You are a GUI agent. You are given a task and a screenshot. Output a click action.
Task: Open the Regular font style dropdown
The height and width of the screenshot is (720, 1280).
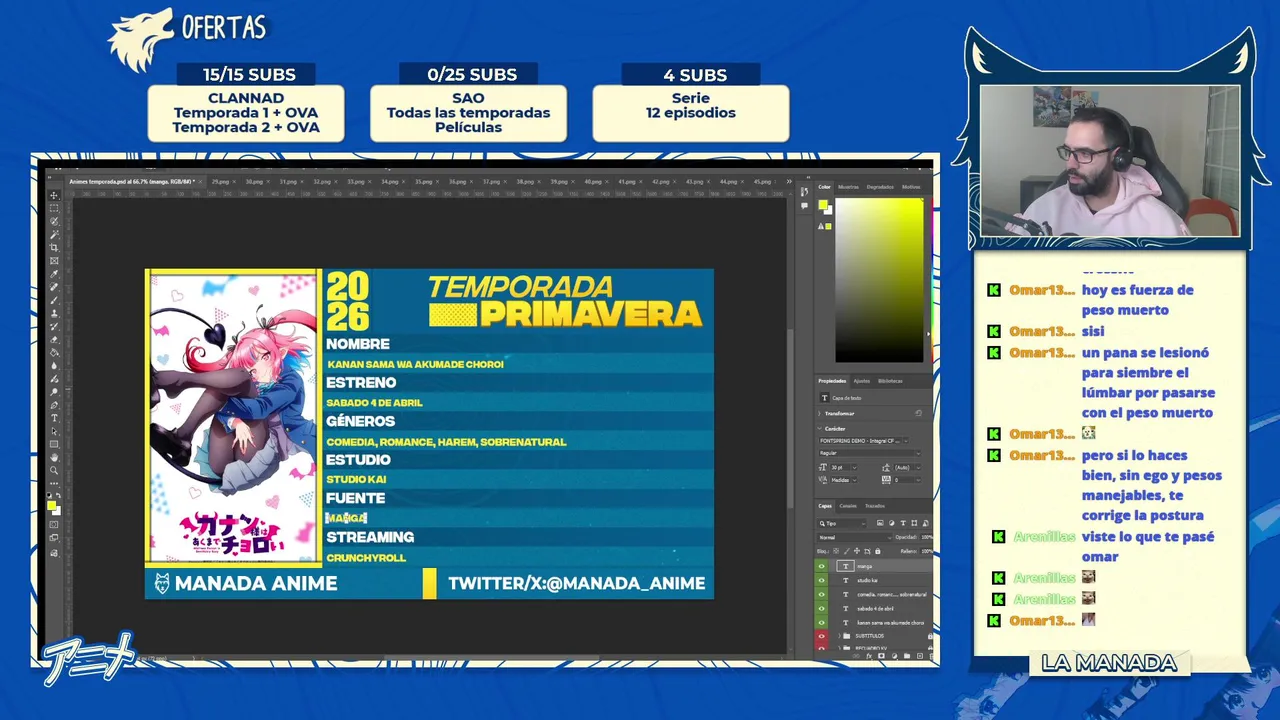tap(870, 453)
